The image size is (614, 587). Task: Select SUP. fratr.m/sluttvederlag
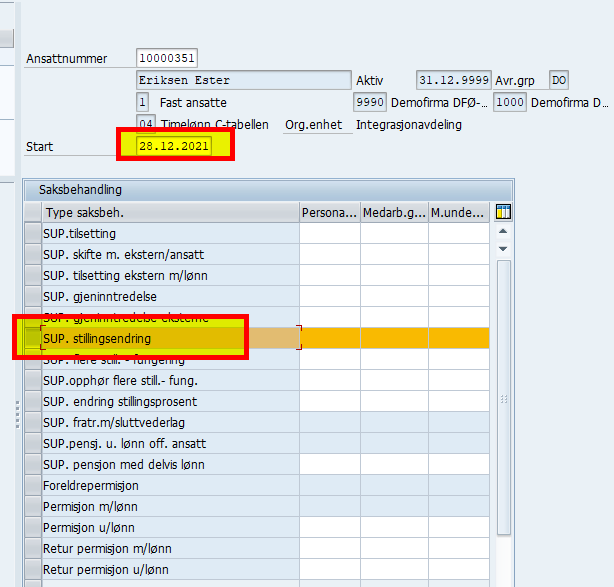coord(114,423)
